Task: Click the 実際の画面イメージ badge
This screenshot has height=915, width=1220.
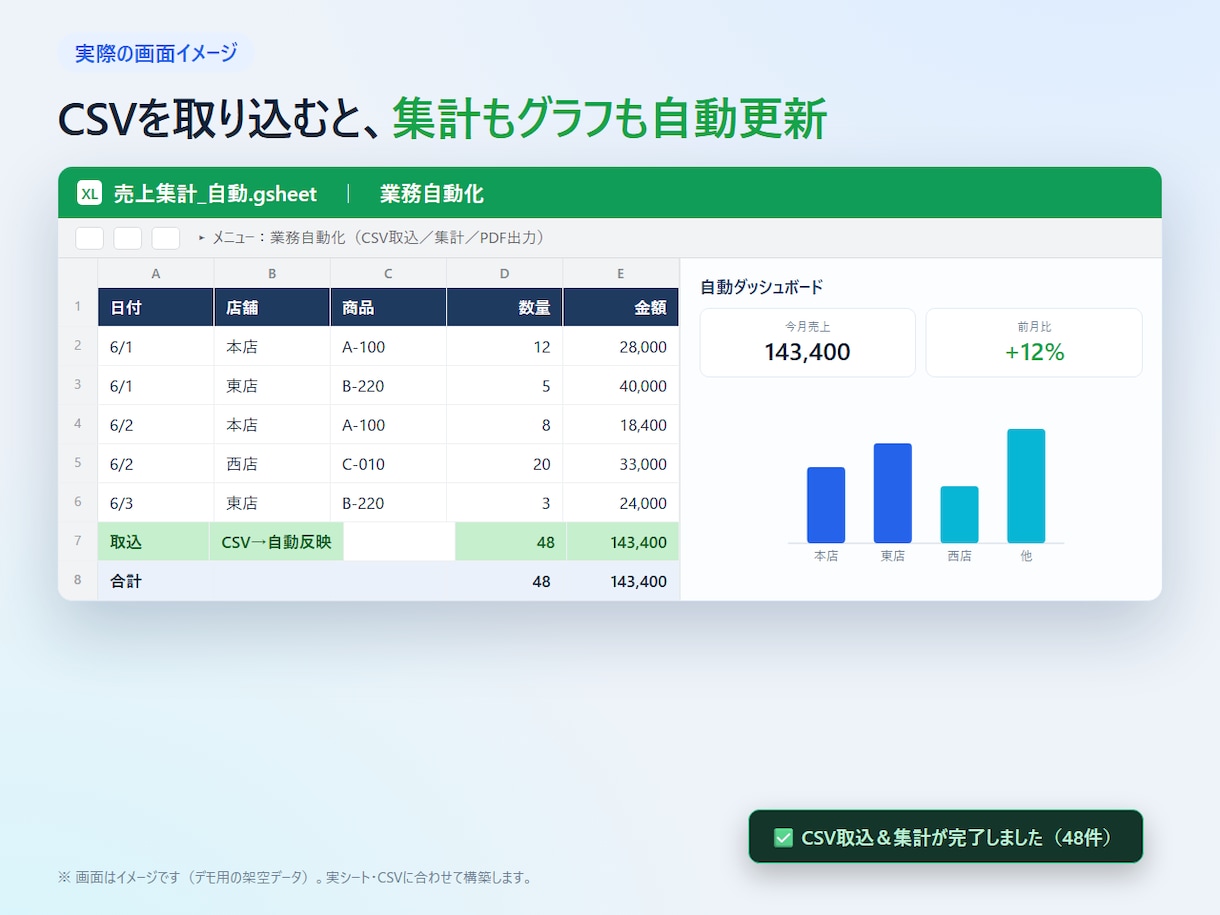Action: pyautogui.click(x=156, y=53)
